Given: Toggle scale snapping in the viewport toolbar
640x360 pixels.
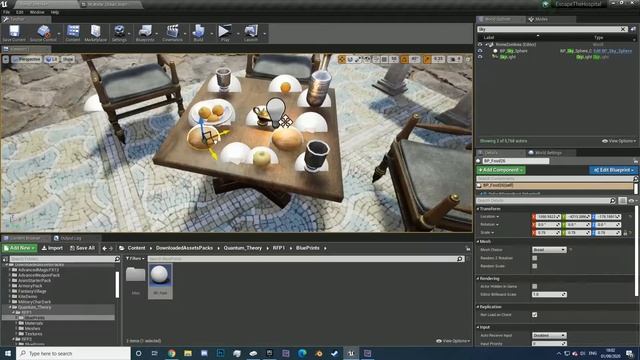Looking at the screenshot, I should coord(427,60).
